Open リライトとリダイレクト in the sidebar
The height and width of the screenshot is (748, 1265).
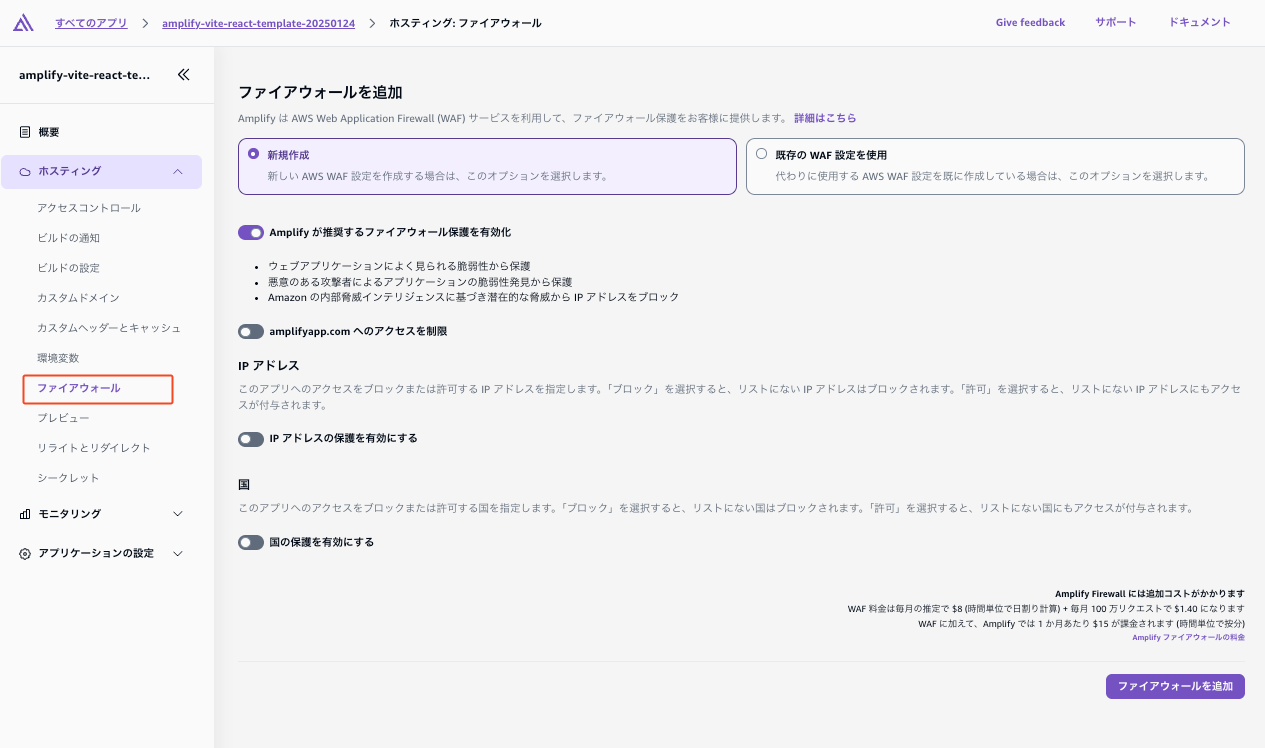point(94,448)
